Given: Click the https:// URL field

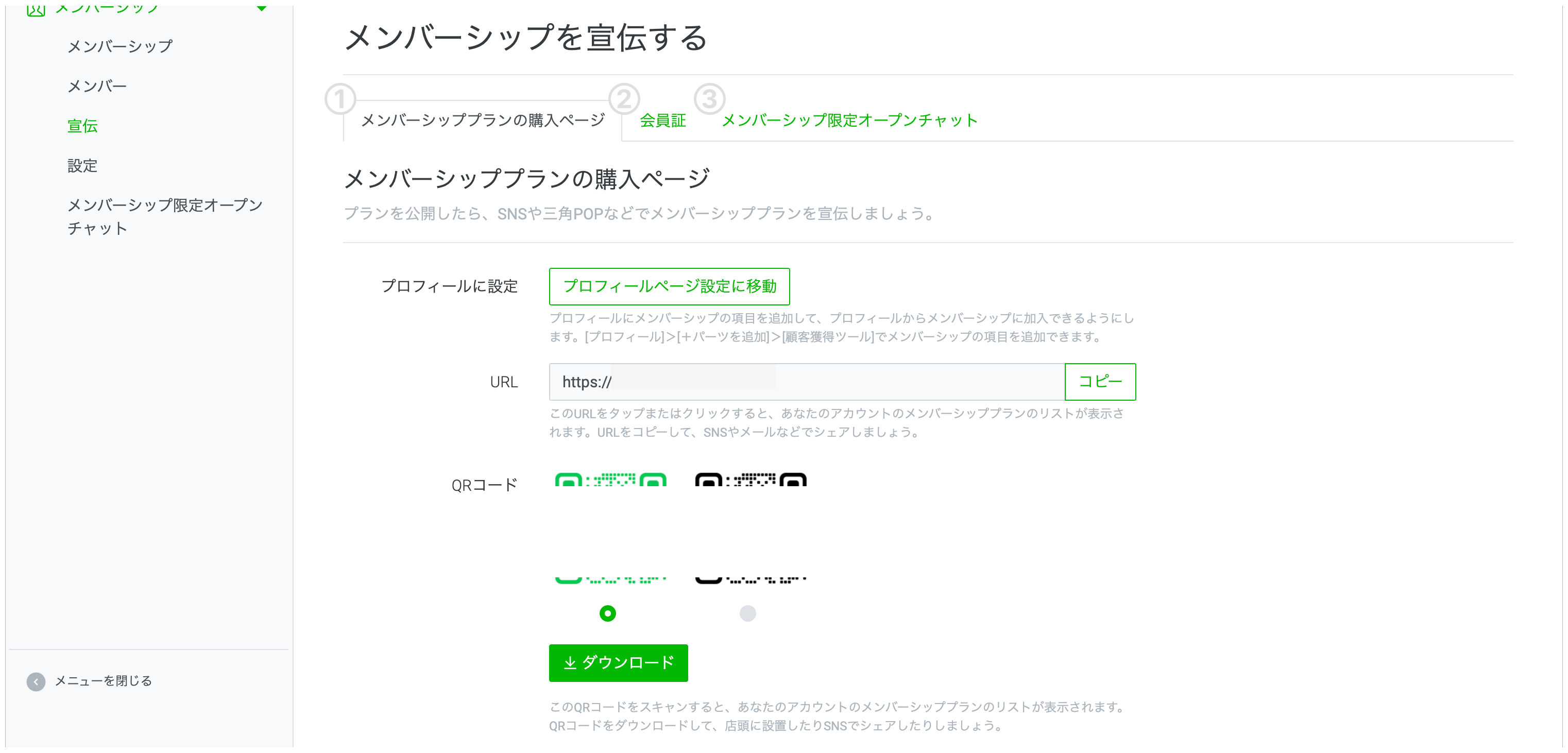Looking at the screenshot, I should click(807, 382).
